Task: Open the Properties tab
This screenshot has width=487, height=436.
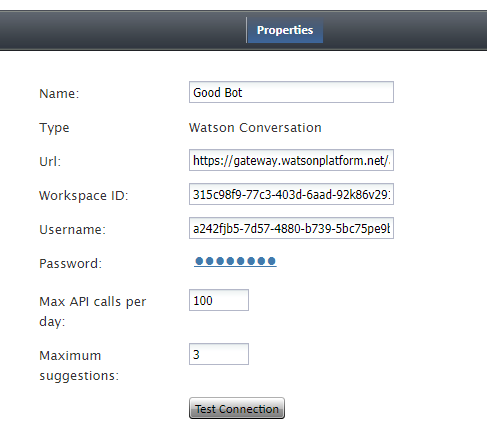Action: coord(285,30)
